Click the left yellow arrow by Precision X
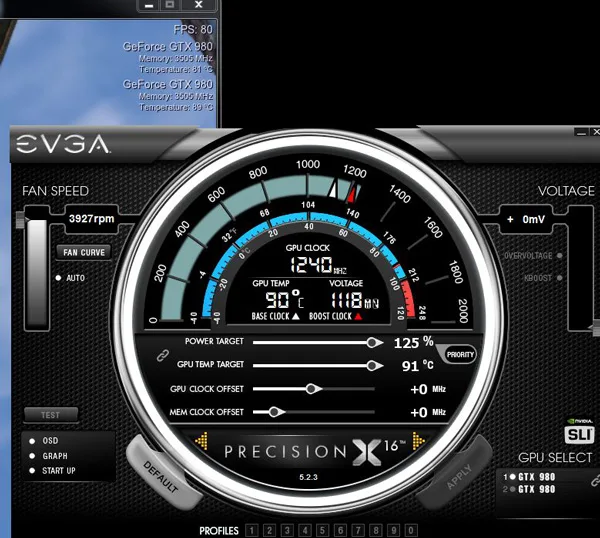 (x=202, y=441)
